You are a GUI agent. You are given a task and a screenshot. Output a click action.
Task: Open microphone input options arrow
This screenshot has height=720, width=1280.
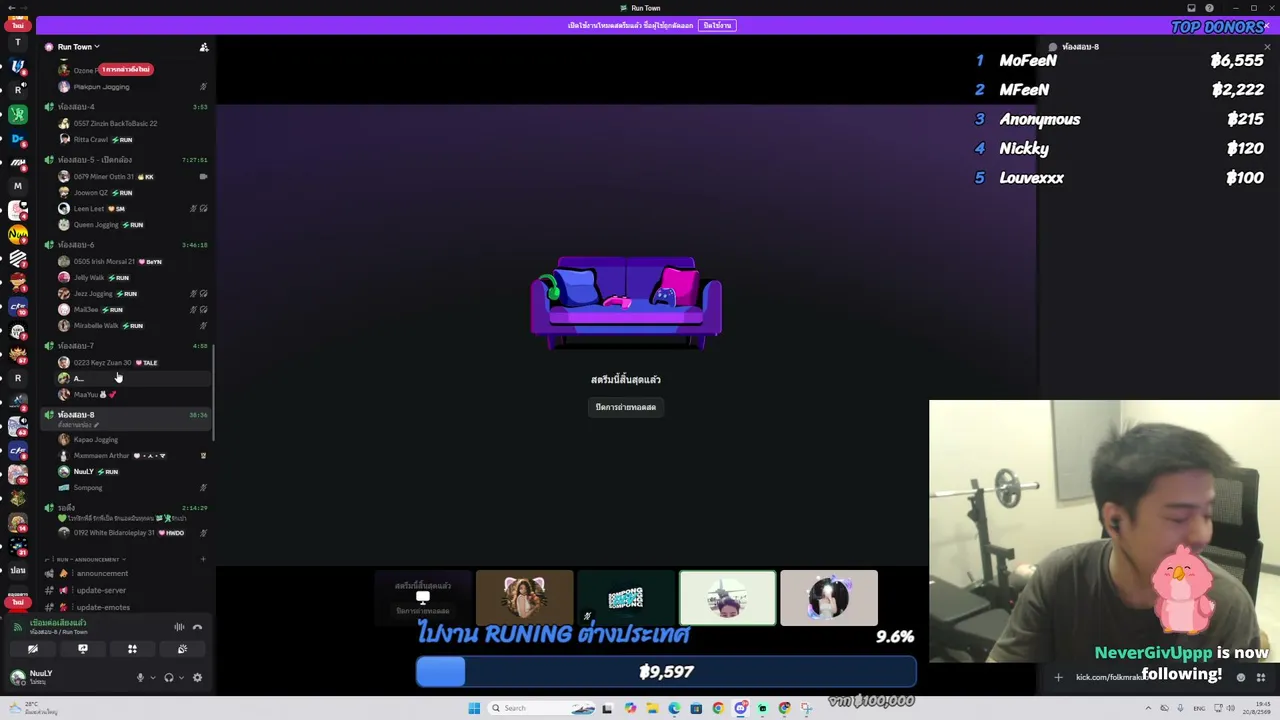pos(152,678)
